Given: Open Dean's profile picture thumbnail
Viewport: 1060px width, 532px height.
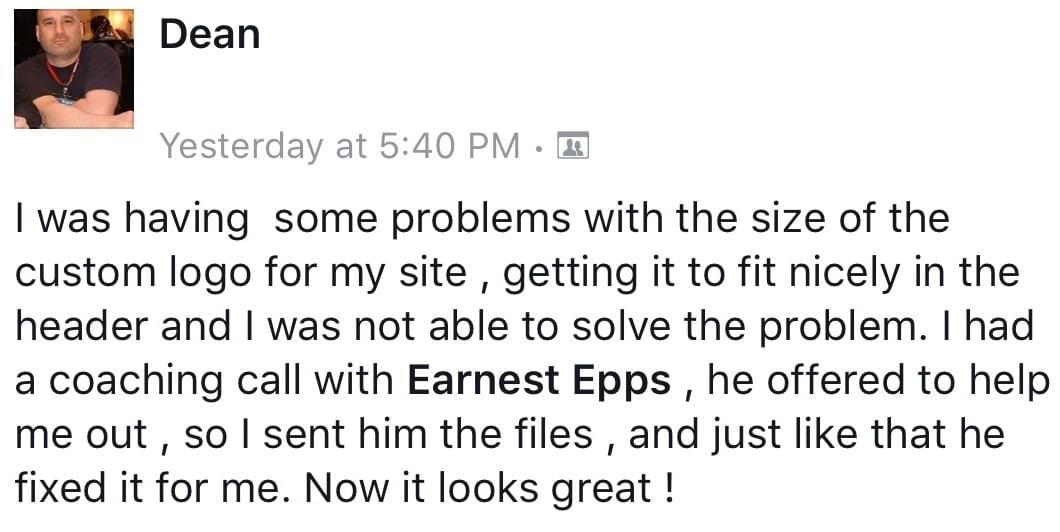Looking at the screenshot, I should coord(74,68).
